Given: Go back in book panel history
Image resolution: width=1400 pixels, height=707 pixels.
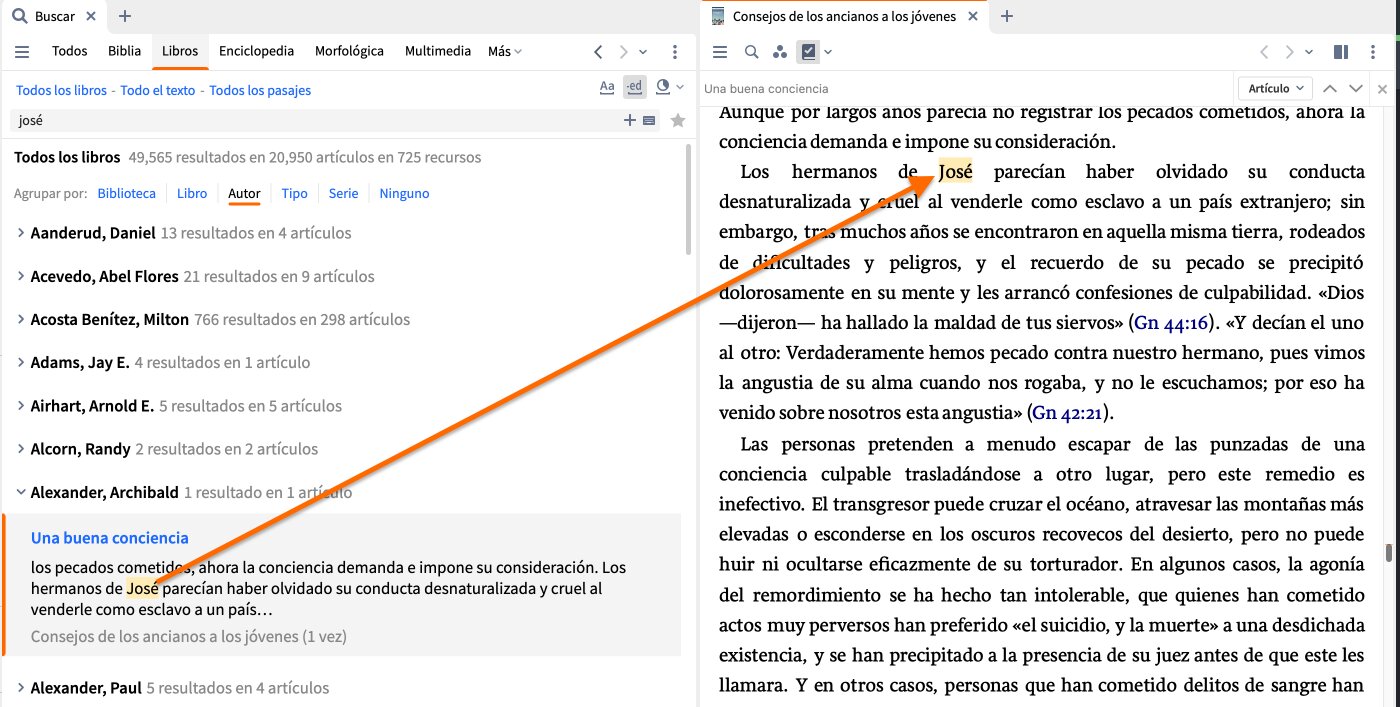Looking at the screenshot, I should (1264, 52).
